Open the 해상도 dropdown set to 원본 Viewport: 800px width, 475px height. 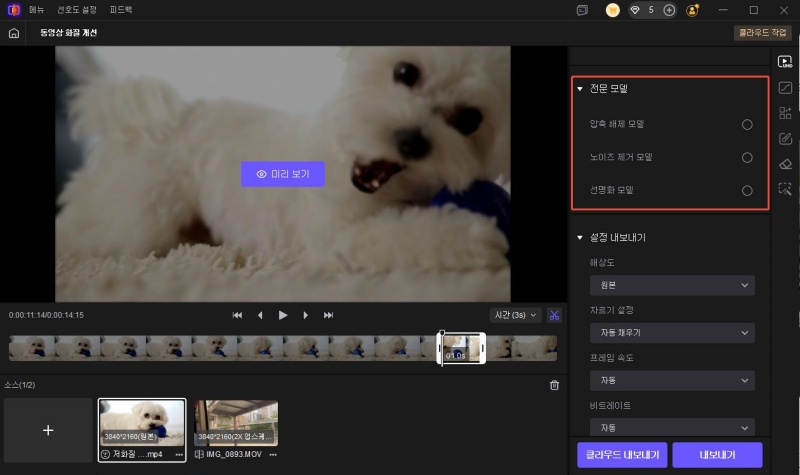coord(672,286)
